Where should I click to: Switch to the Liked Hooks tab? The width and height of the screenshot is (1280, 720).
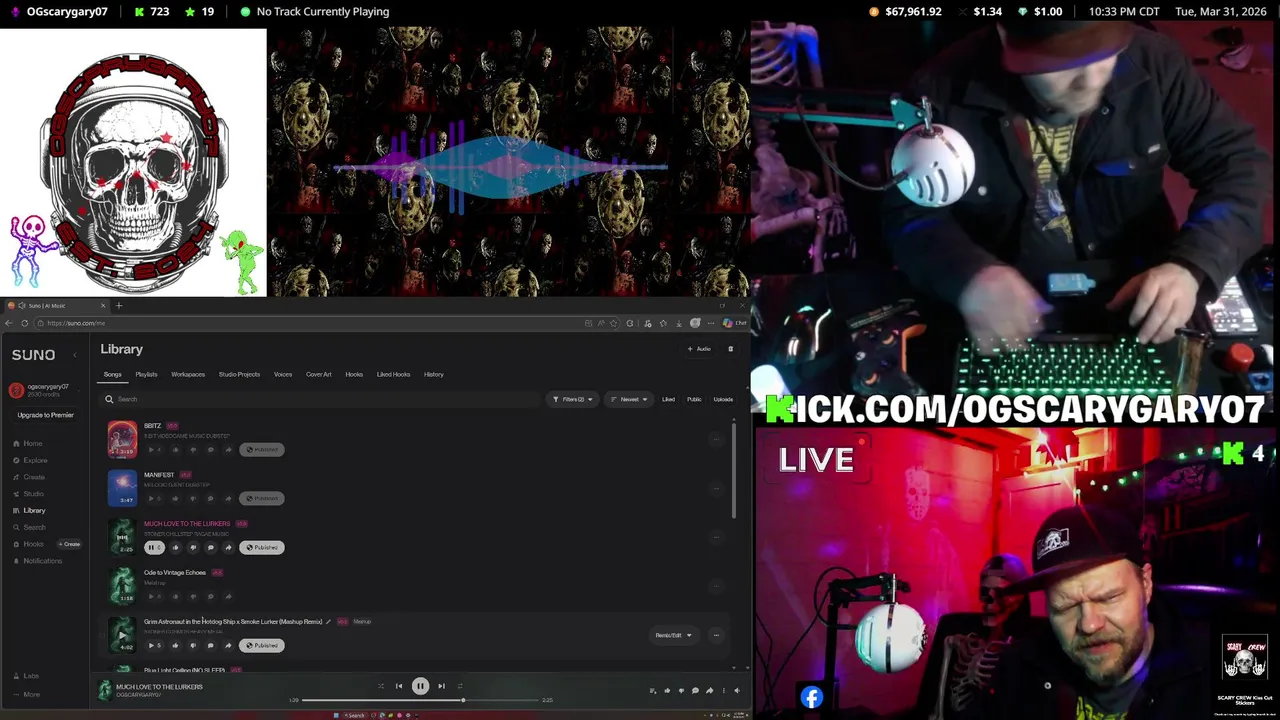(x=393, y=374)
